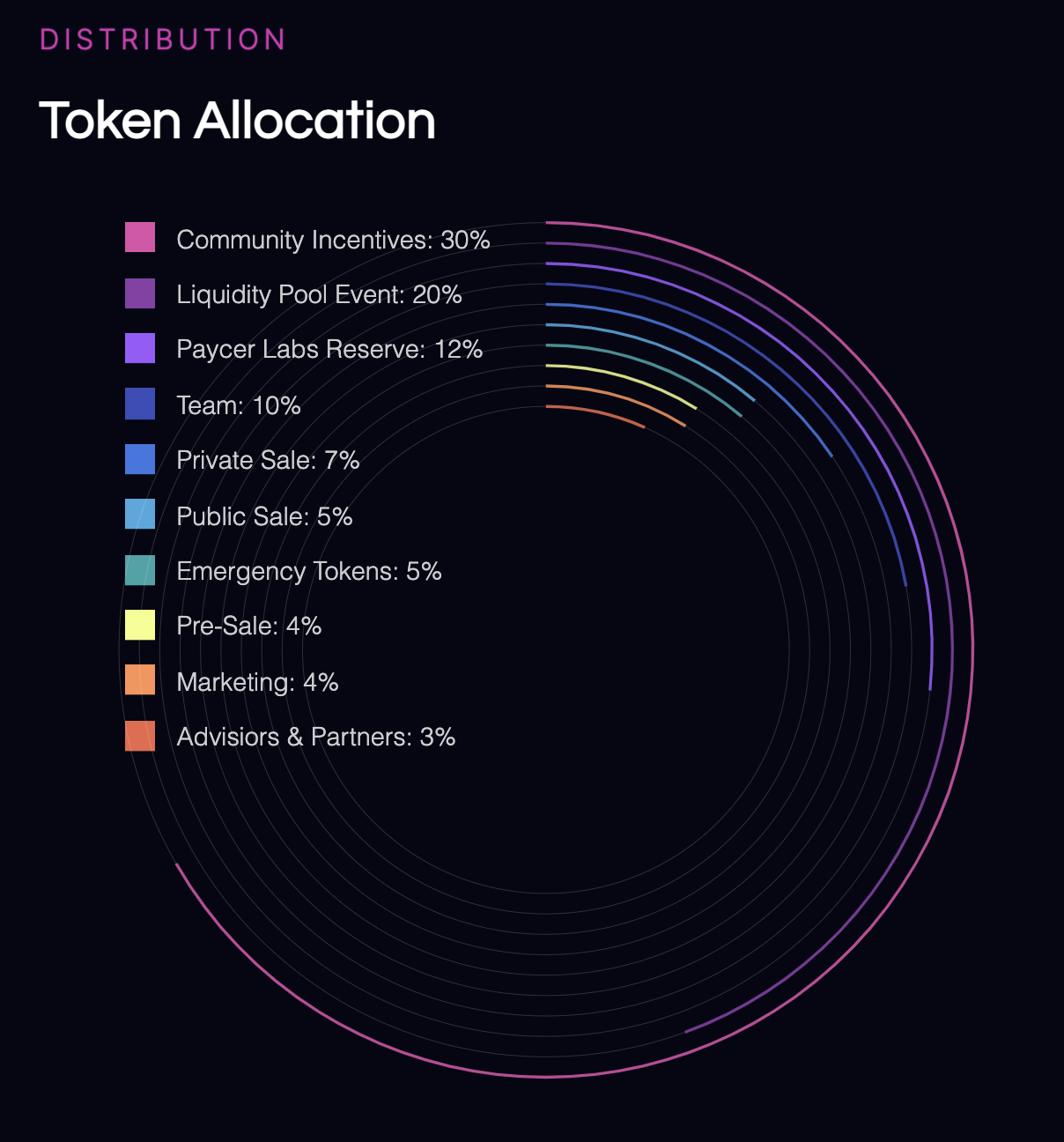
Task: Select the Advisors & Partners: 3% label
Action: (x=316, y=737)
